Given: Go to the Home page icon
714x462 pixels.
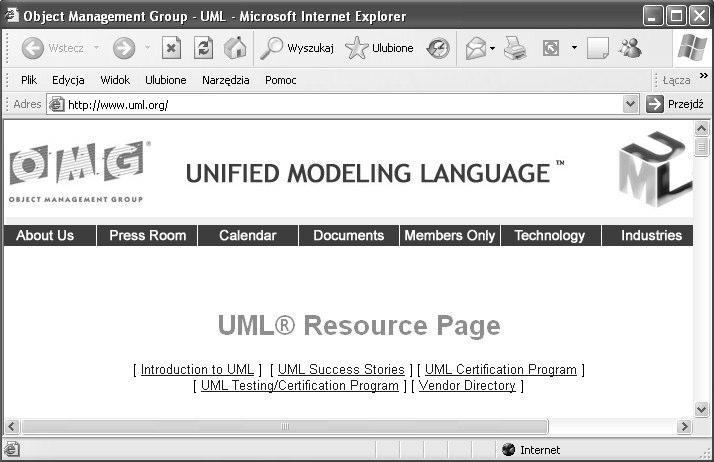Looking at the screenshot, I should (235, 48).
